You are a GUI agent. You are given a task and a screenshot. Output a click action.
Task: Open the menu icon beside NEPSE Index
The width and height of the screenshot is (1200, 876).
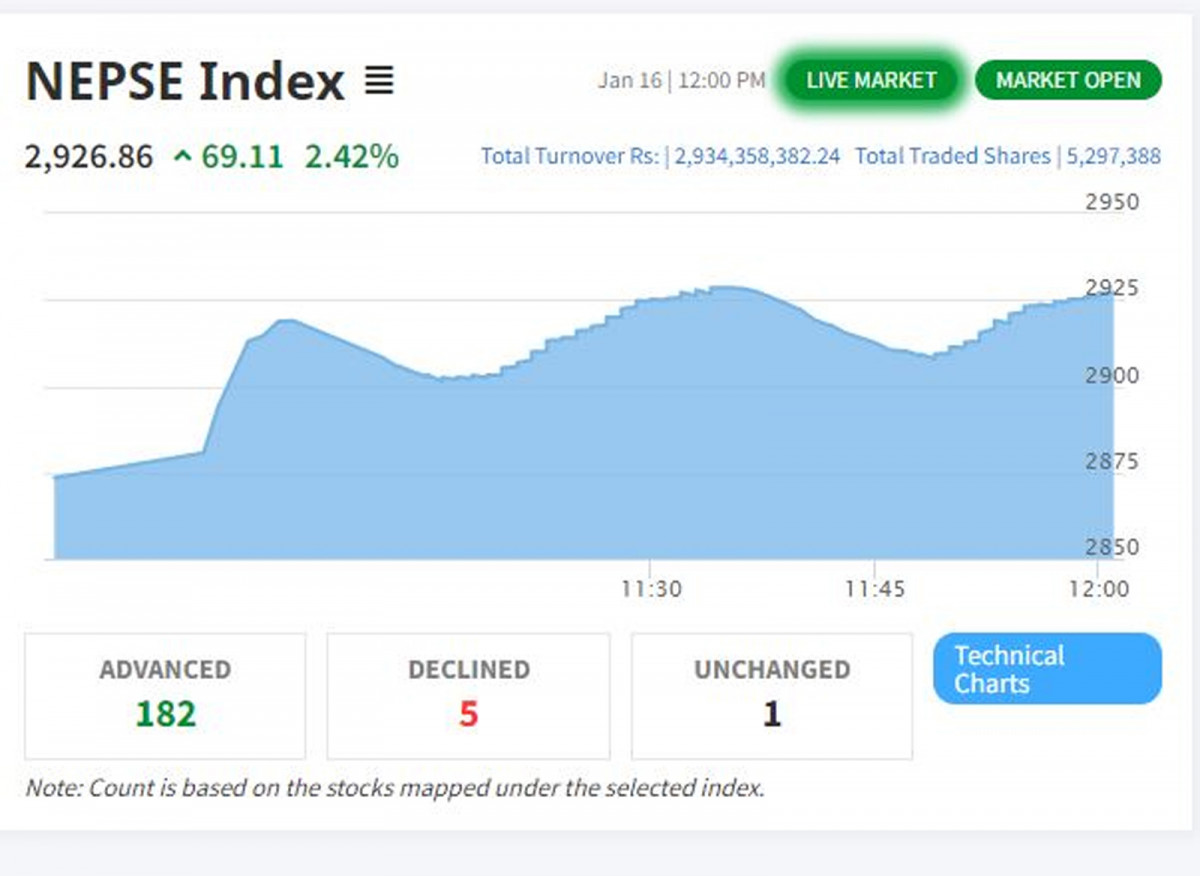(379, 81)
